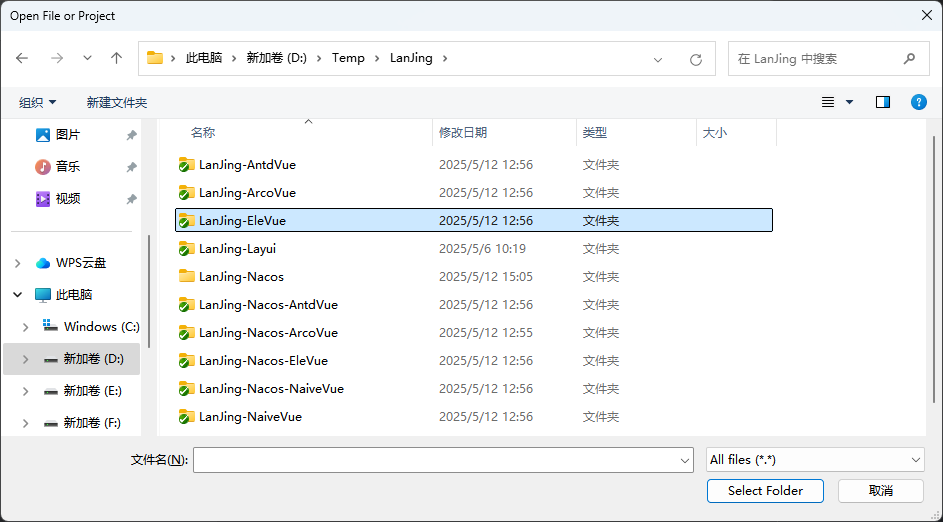Click 新建文件夹 in the toolbar
The width and height of the screenshot is (943, 522).
117,102
